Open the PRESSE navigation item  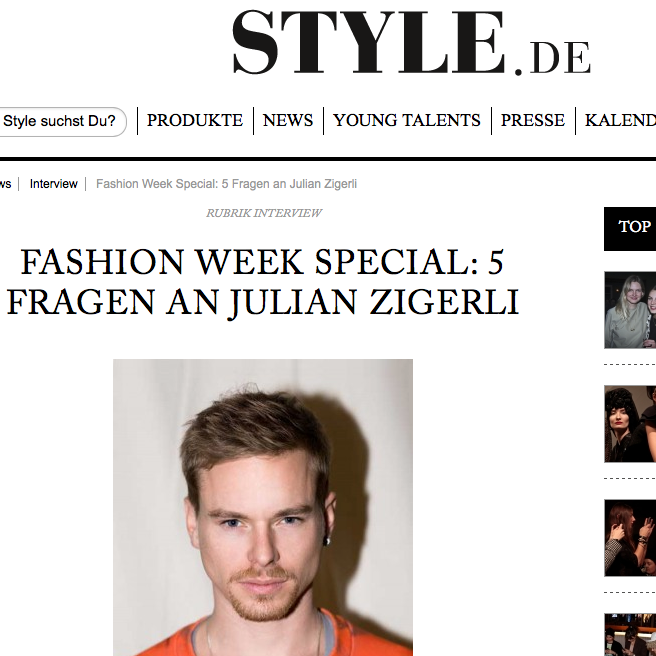pyautogui.click(x=533, y=120)
